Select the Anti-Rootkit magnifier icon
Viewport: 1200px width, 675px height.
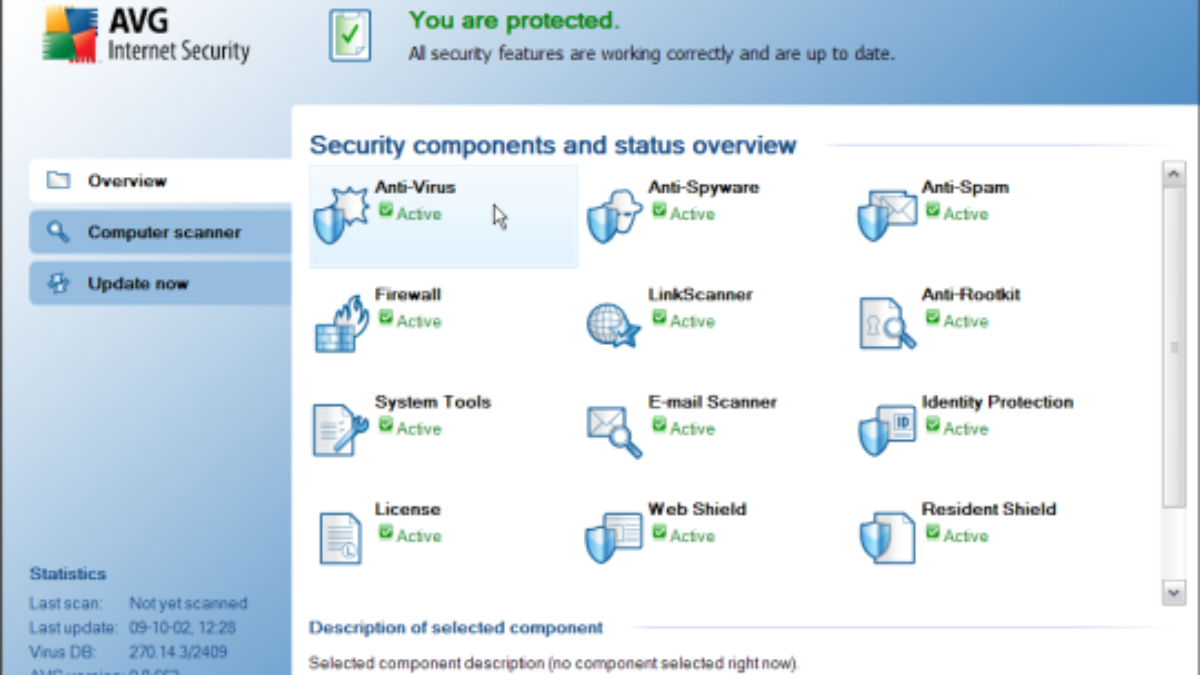pos(887,323)
